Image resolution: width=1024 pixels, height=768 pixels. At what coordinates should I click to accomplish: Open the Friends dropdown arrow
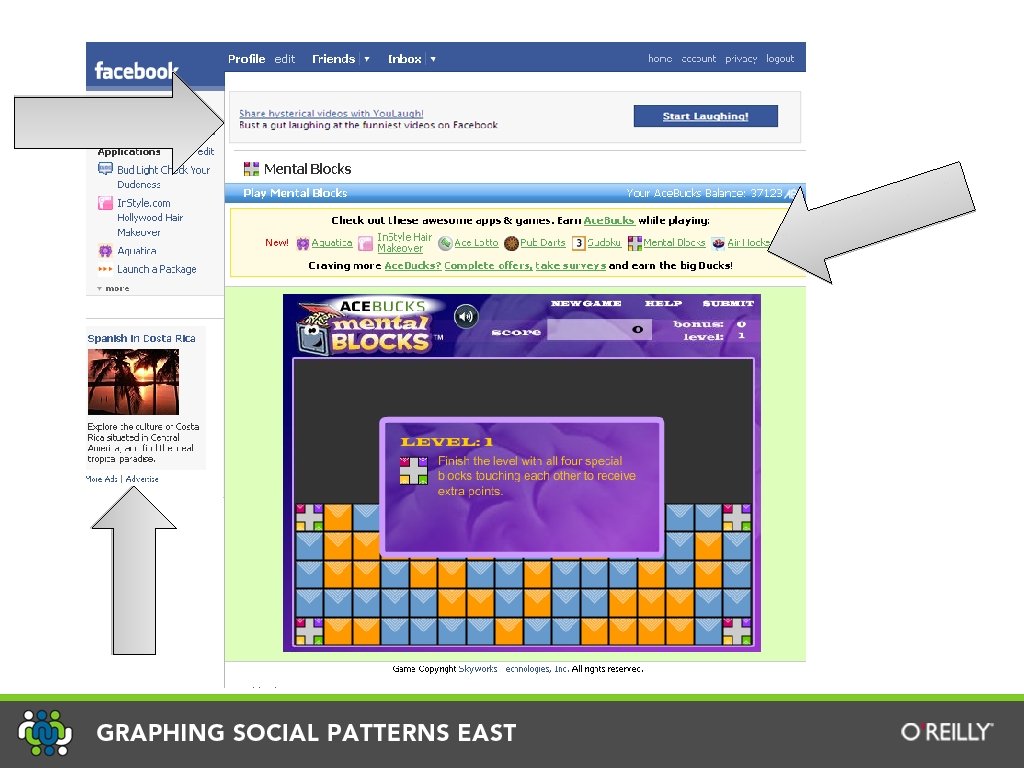point(366,59)
